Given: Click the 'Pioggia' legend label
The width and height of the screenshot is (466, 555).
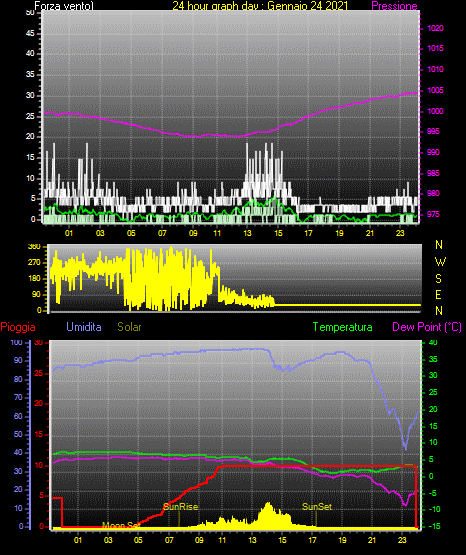Looking at the screenshot, I should click(18, 327).
